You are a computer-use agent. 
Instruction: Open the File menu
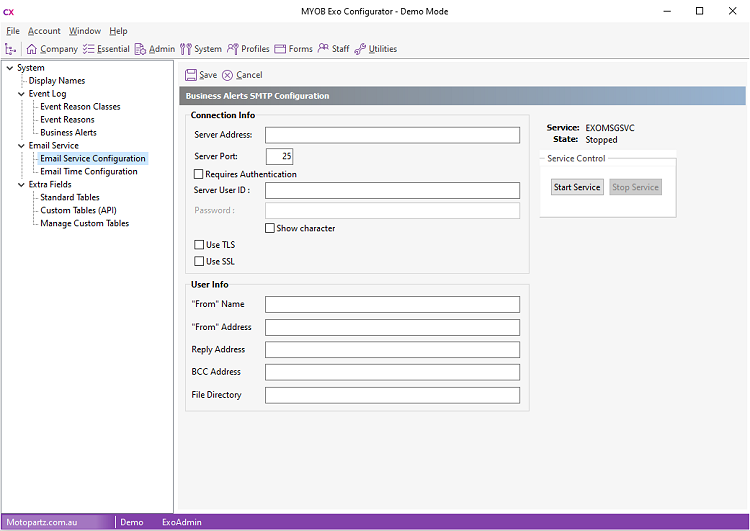13,31
